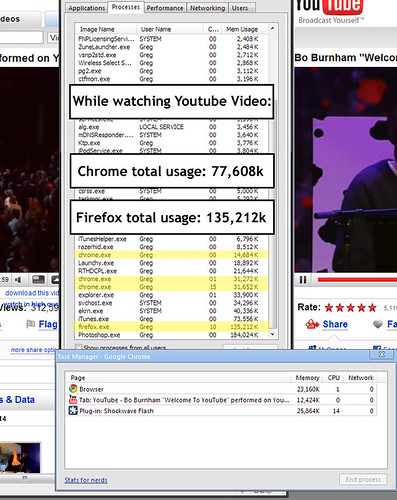397x500 pixels.
Task: Select the Browser row in Chrome Task Manager
Action: click(x=222, y=389)
